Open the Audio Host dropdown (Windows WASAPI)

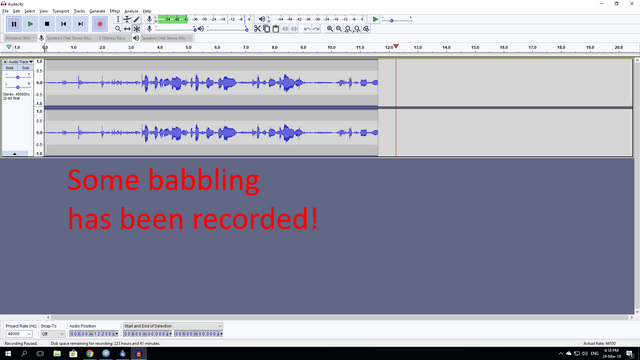(x=20, y=38)
